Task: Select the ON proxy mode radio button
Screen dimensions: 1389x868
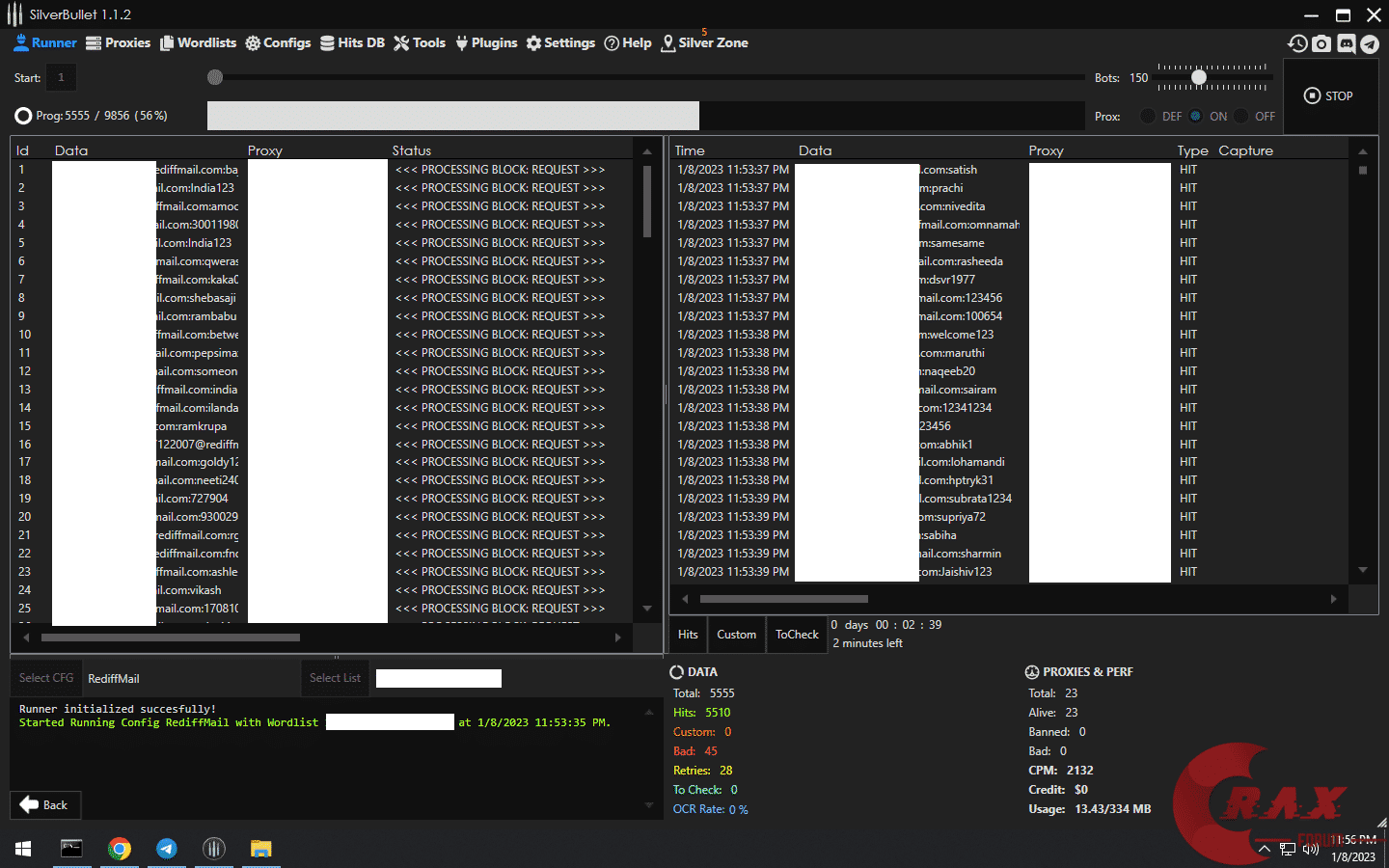Action: [1196, 116]
